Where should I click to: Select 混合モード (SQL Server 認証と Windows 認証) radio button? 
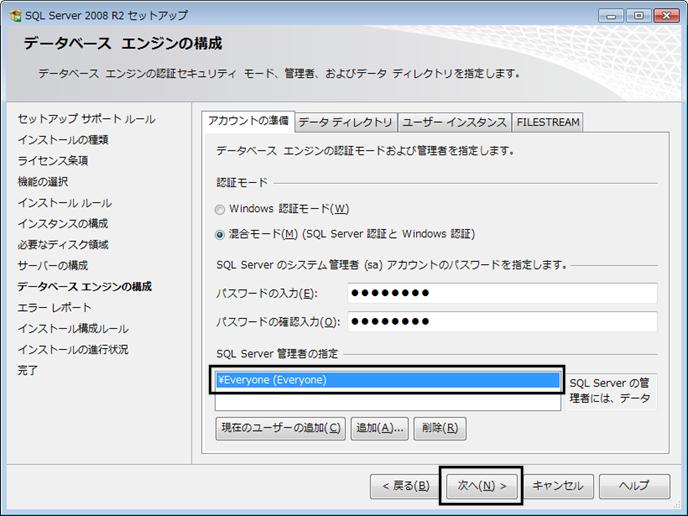220,235
